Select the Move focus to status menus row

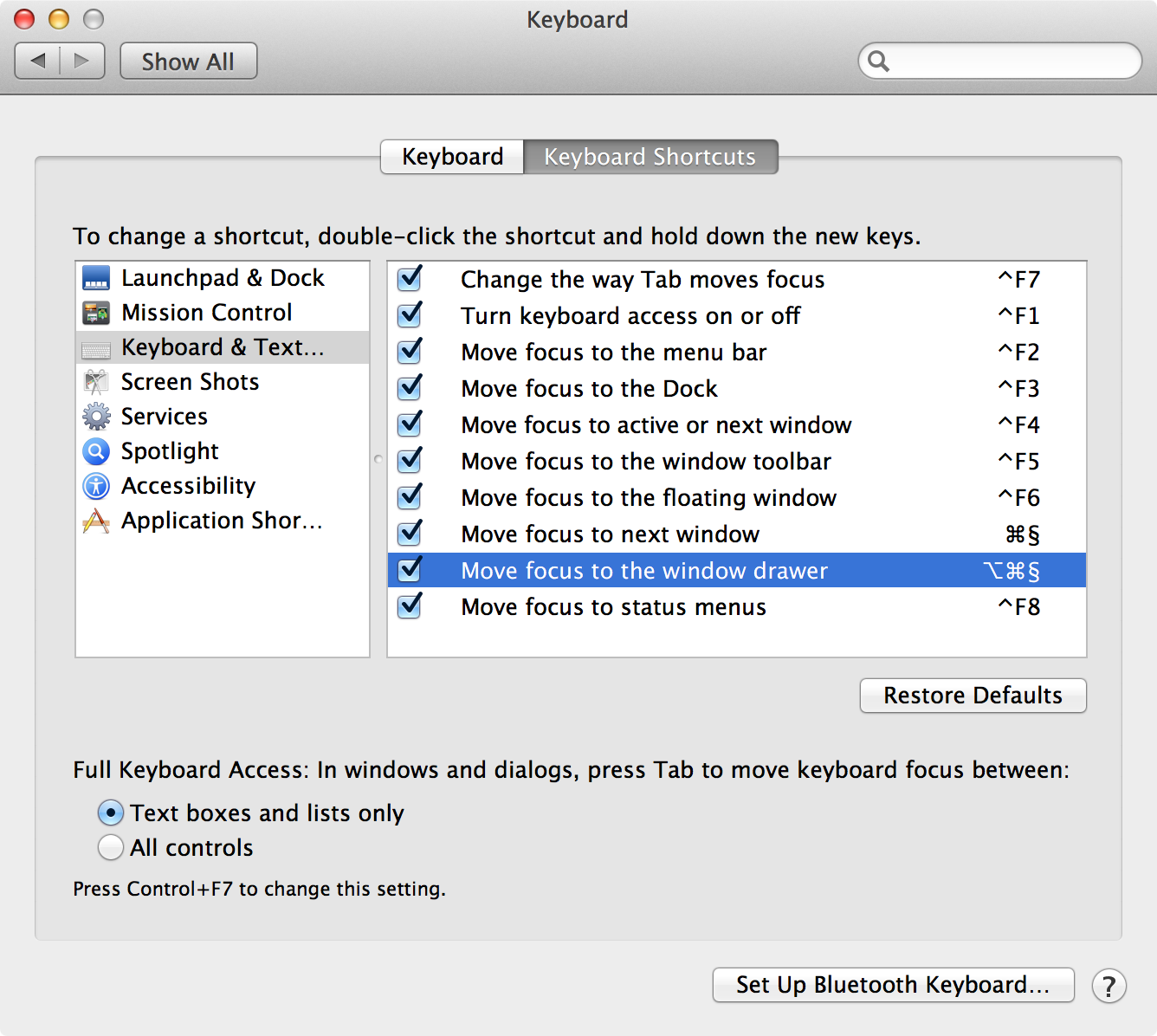[737, 607]
